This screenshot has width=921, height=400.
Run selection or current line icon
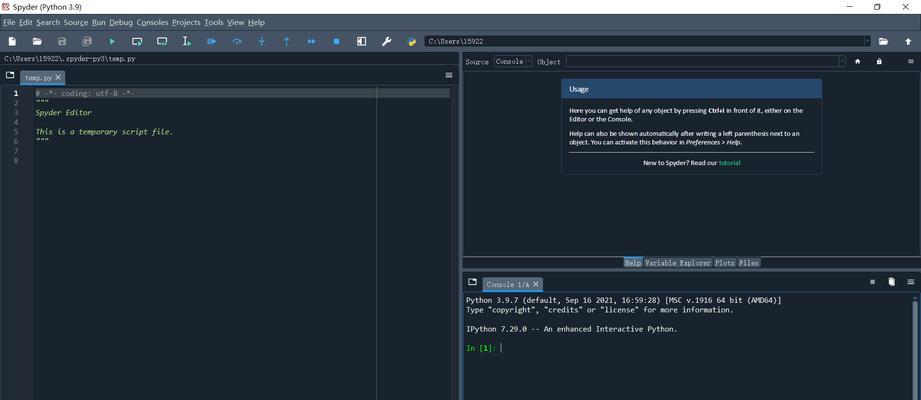pos(187,42)
